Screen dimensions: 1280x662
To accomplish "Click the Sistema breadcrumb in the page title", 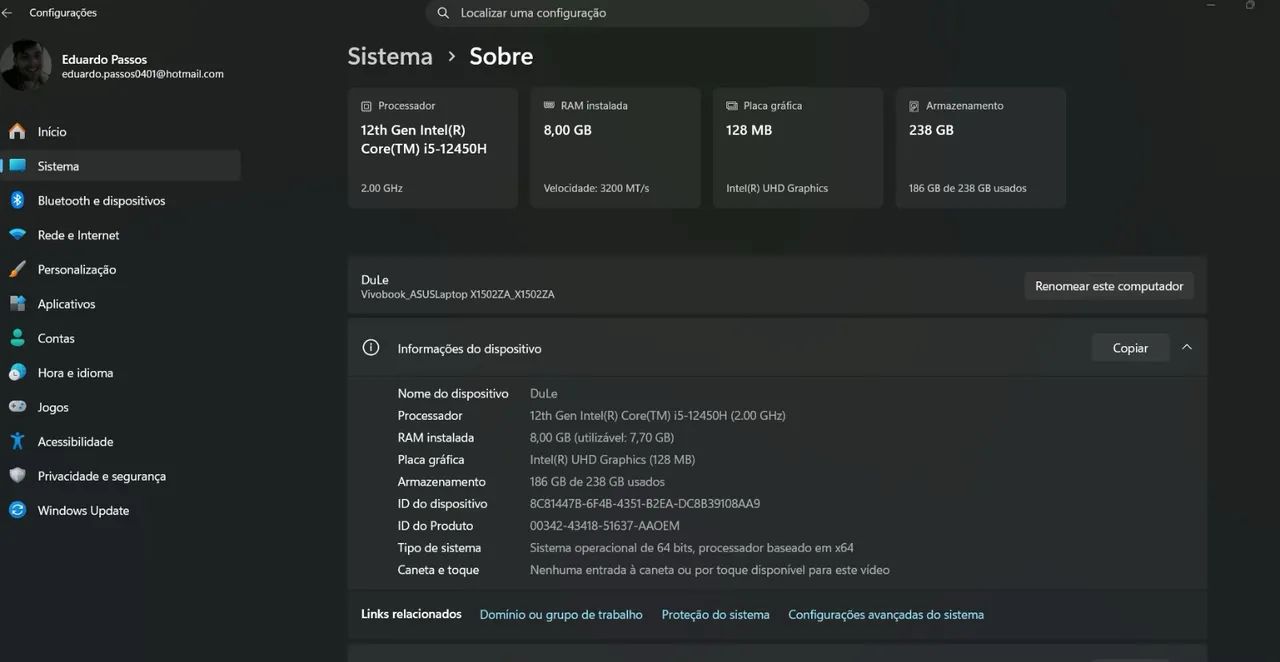I will tap(390, 56).
